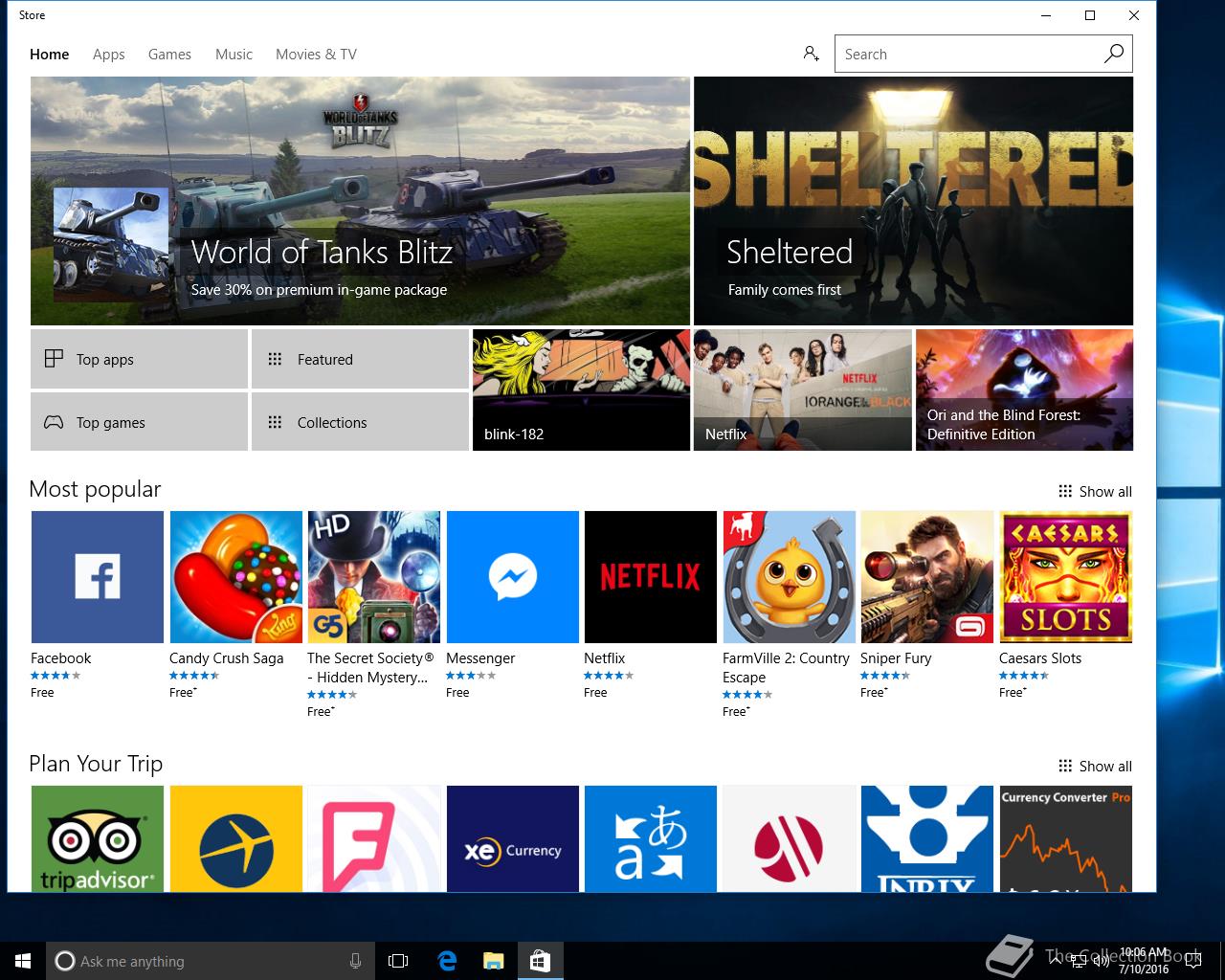Launch Microsoft Edge from the taskbar

pyautogui.click(x=447, y=961)
